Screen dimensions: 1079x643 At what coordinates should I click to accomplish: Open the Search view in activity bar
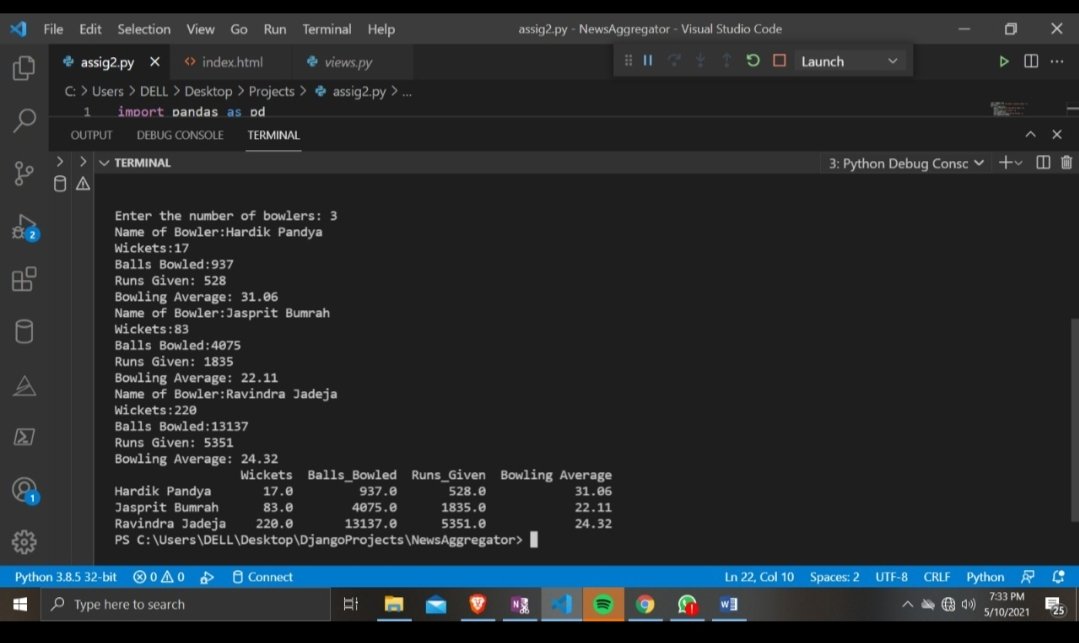[x=24, y=120]
